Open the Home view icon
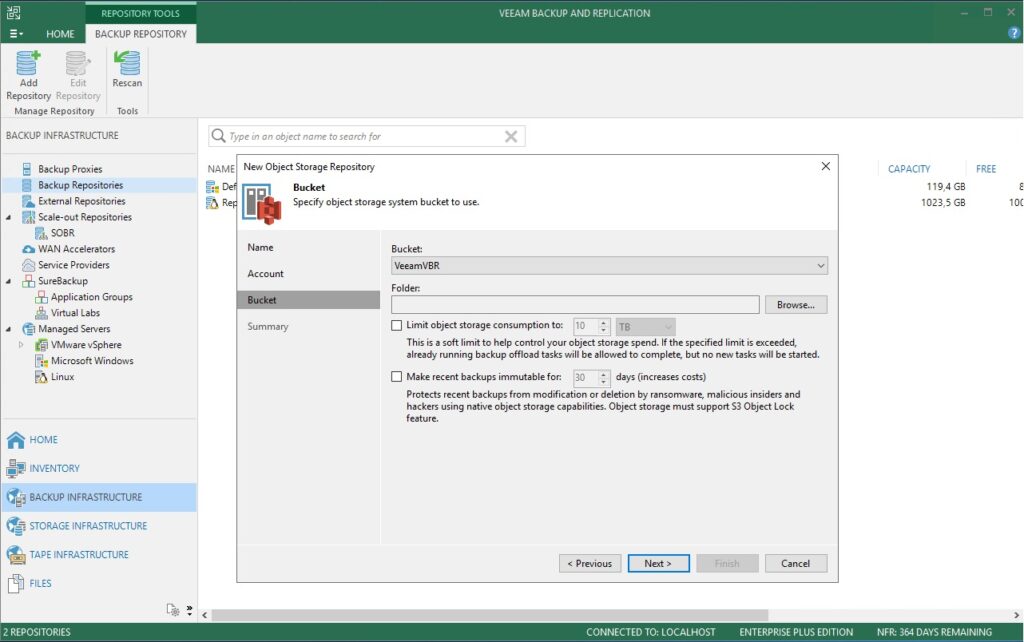This screenshot has height=642, width=1024. [16, 440]
